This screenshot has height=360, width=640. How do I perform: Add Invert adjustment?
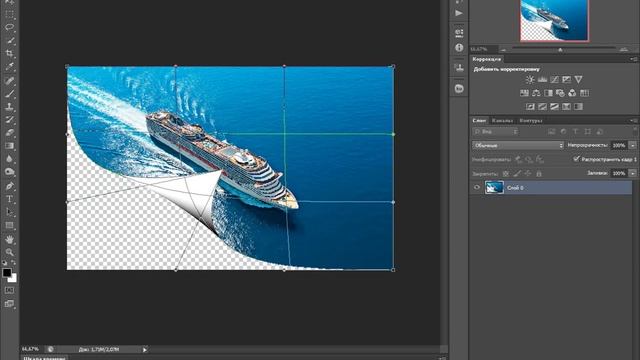pos(530,107)
